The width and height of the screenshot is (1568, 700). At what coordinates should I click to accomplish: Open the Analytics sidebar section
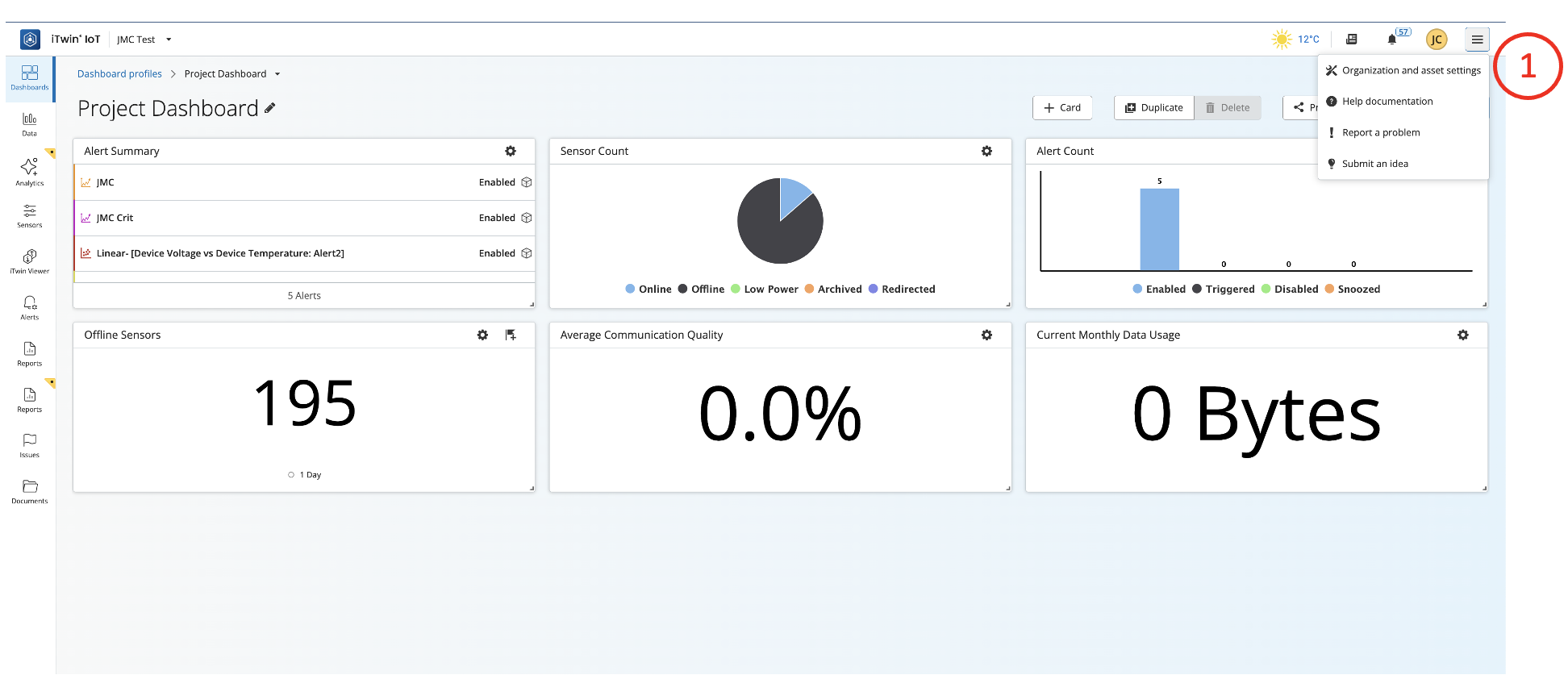point(29,172)
